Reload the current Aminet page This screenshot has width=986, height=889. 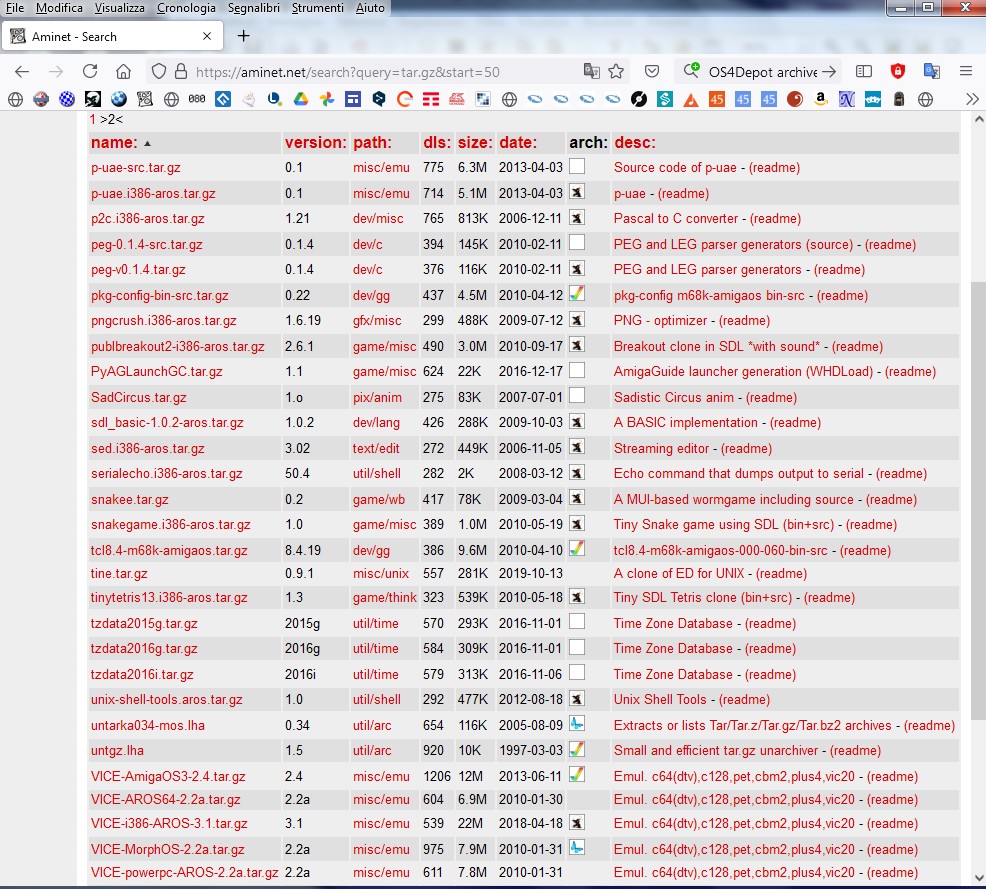click(90, 72)
